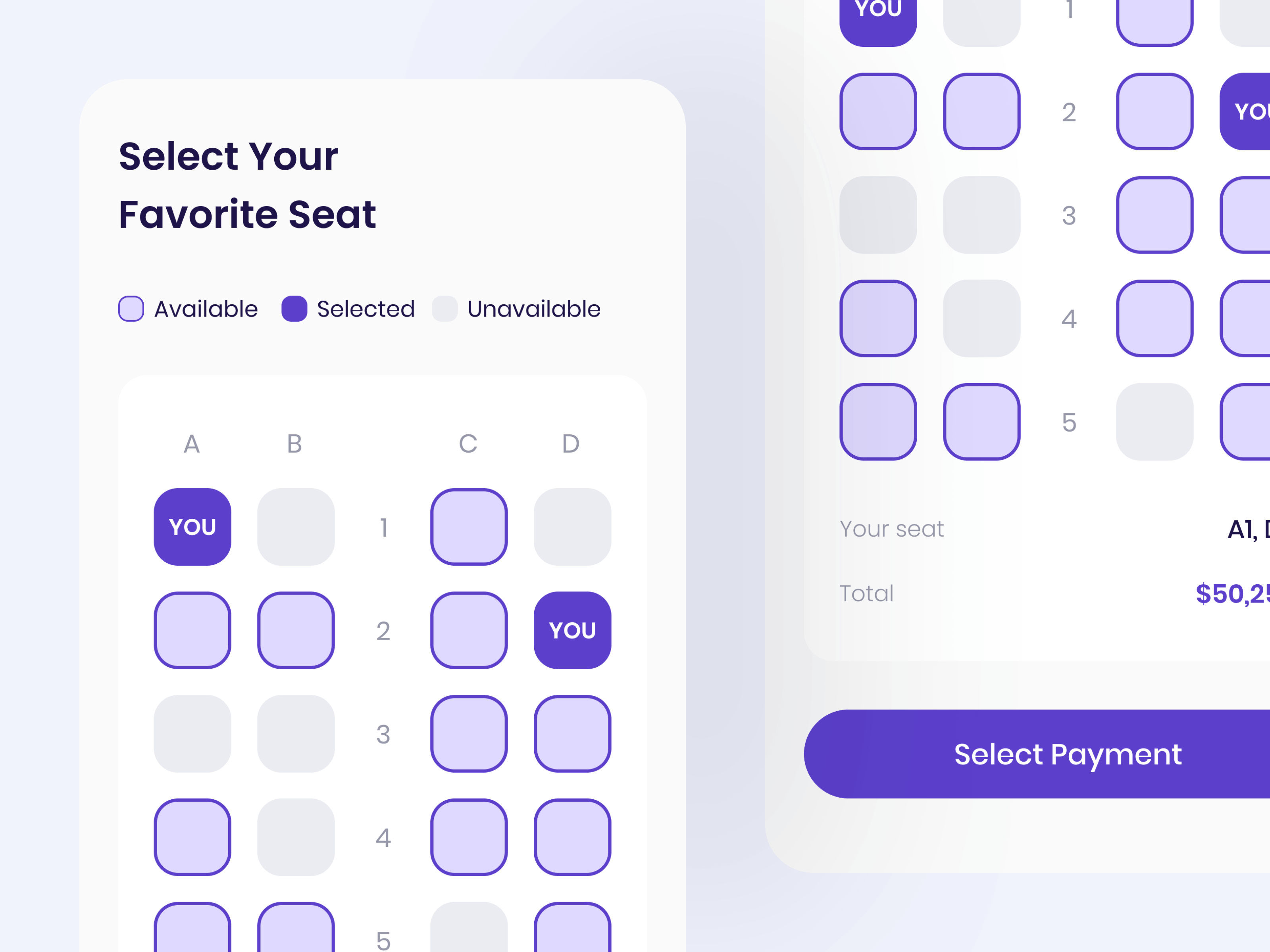Select seat A2 in the Favorite Seat card
Image resolution: width=1270 pixels, height=952 pixels.
point(192,630)
